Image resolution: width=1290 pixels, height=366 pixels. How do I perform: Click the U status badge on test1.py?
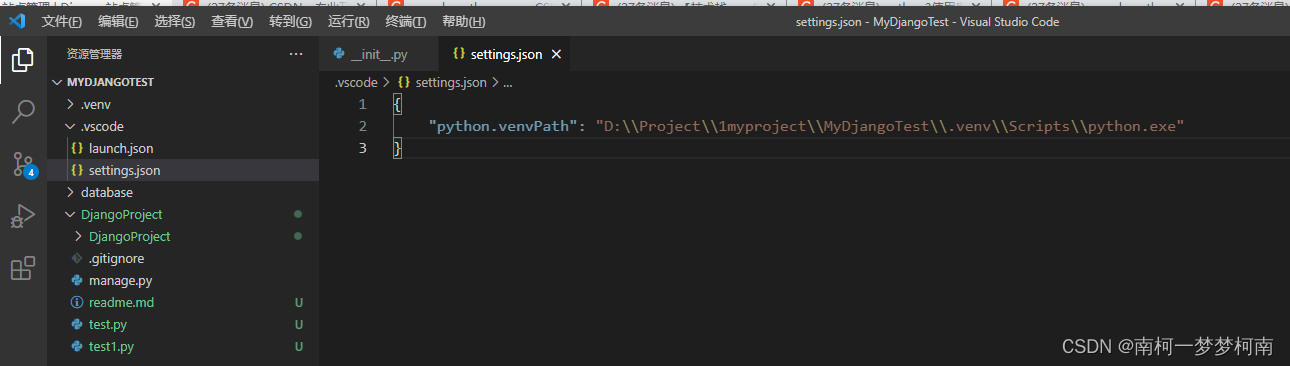coord(298,346)
